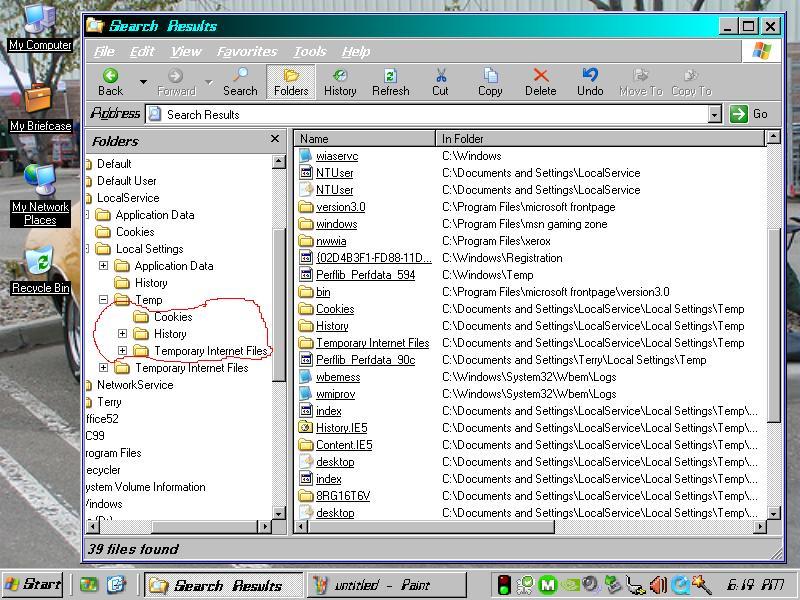Image resolution: width=800 pixels, height=600 pixels.
Task: Expand Application Data under Local Settings
Action: click(104, 266)
